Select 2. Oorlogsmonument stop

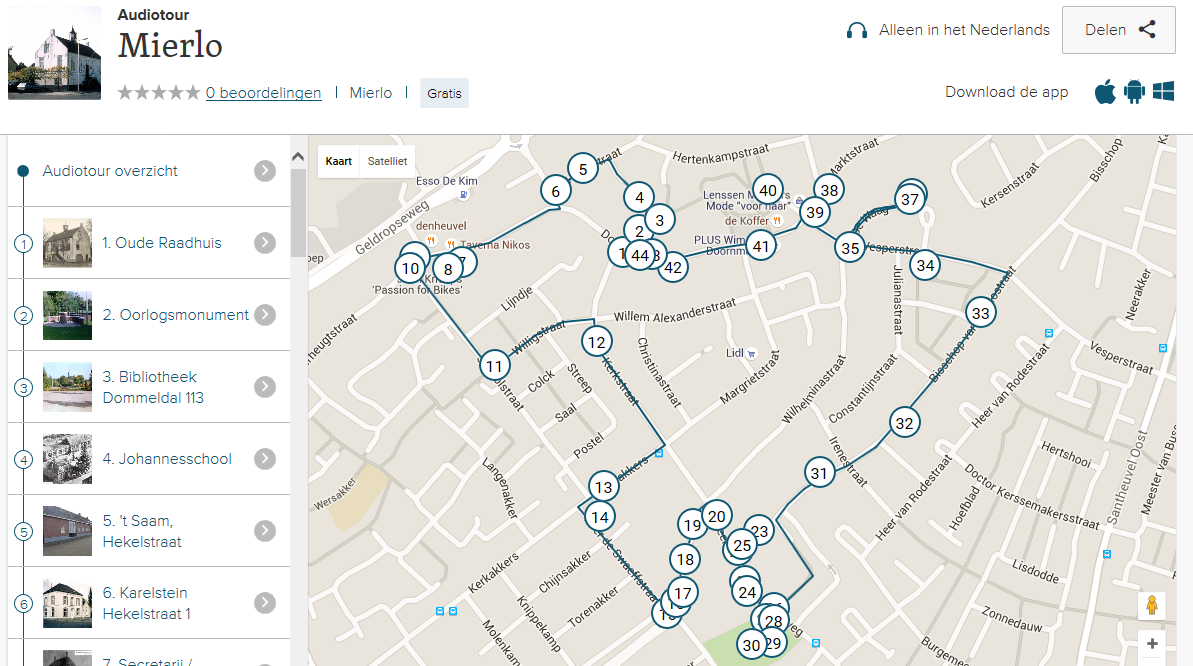coord(149,314)
